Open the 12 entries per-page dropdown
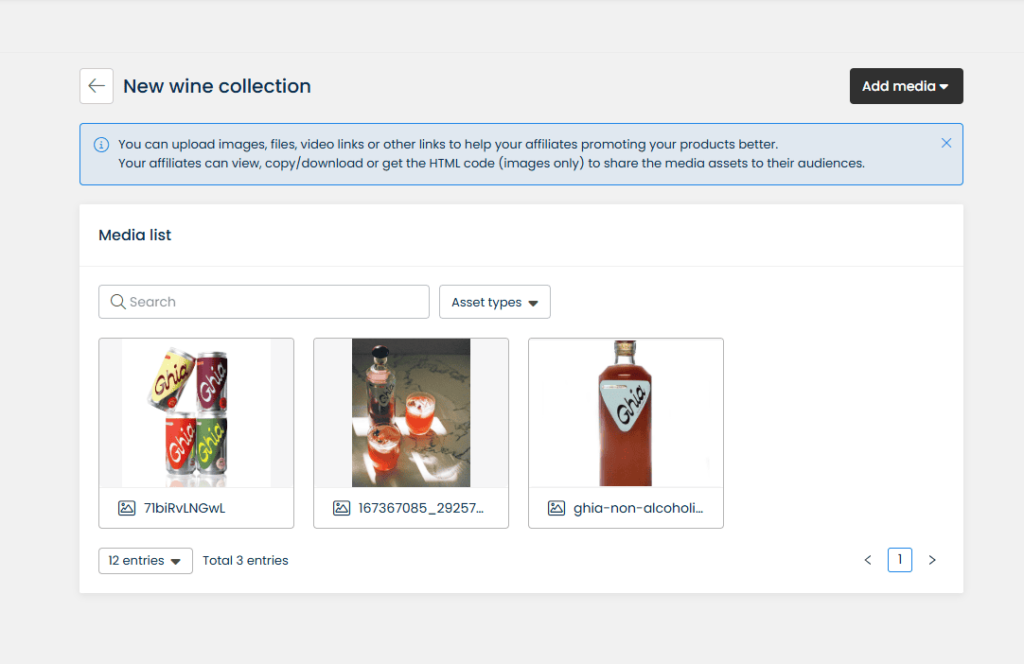This screenshot has width=1024, height=664. [x=145, y=560]
